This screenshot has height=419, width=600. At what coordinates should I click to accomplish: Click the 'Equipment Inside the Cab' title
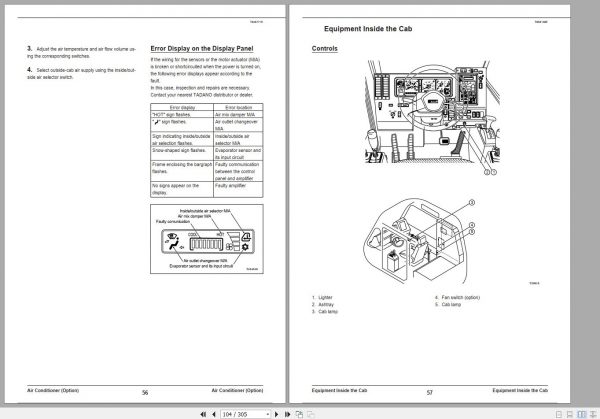coord(368,29)
